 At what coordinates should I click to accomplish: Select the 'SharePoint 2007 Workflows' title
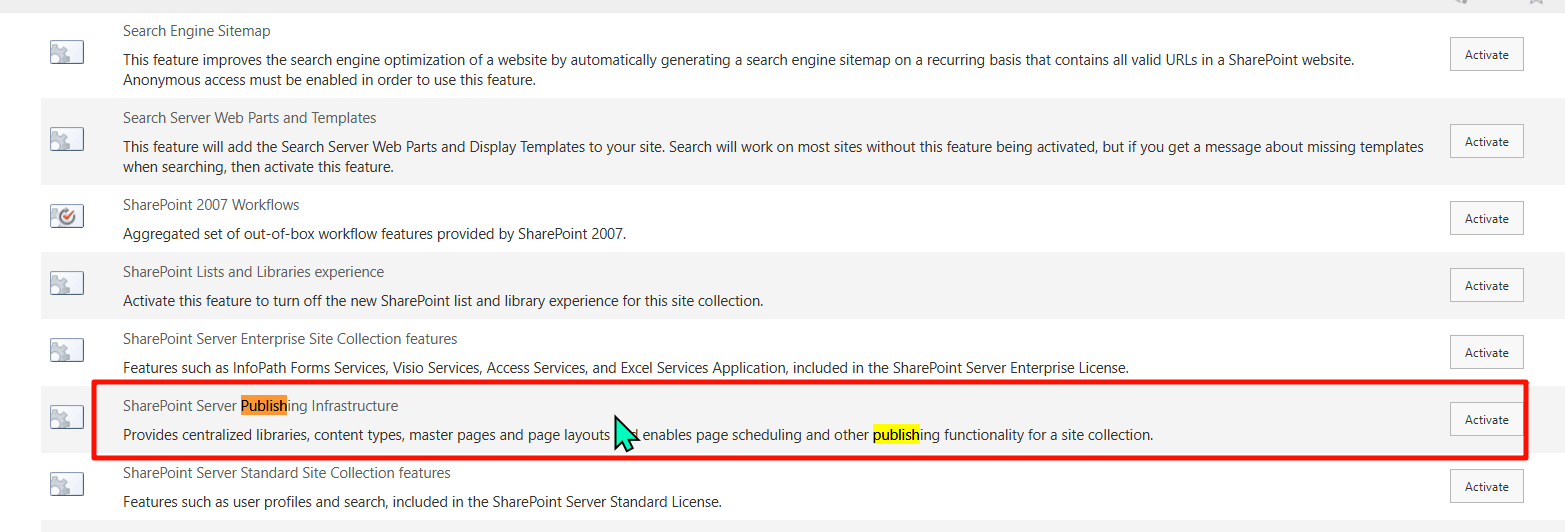(211, 205)
